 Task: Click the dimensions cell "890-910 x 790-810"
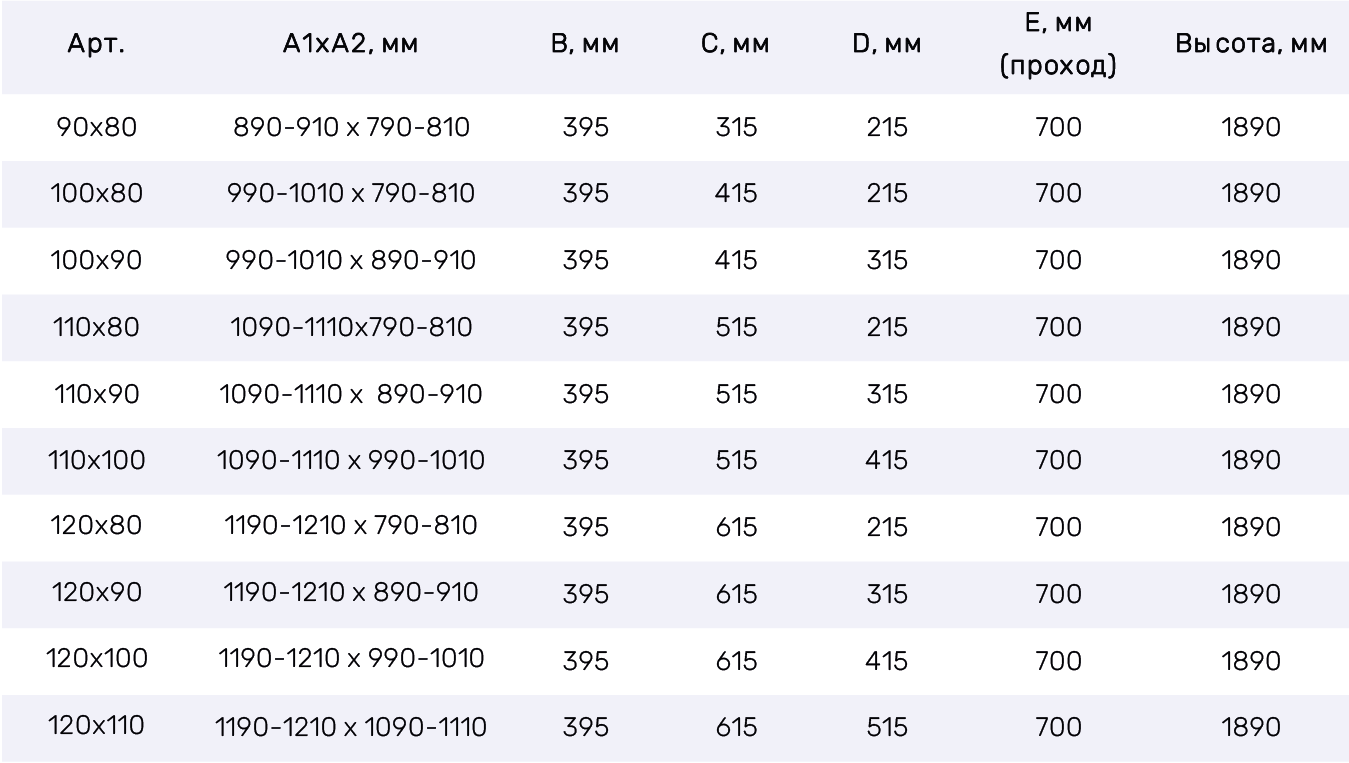click(352, 128)
